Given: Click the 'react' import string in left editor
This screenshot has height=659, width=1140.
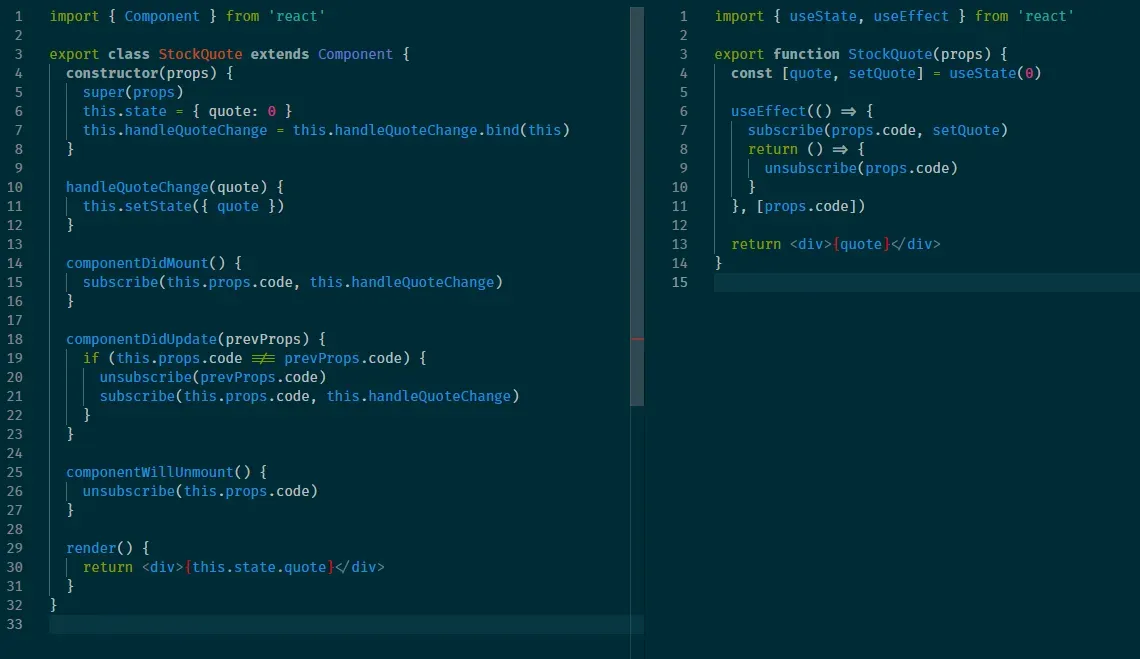Looking at the screenshot, I should 297,16.
